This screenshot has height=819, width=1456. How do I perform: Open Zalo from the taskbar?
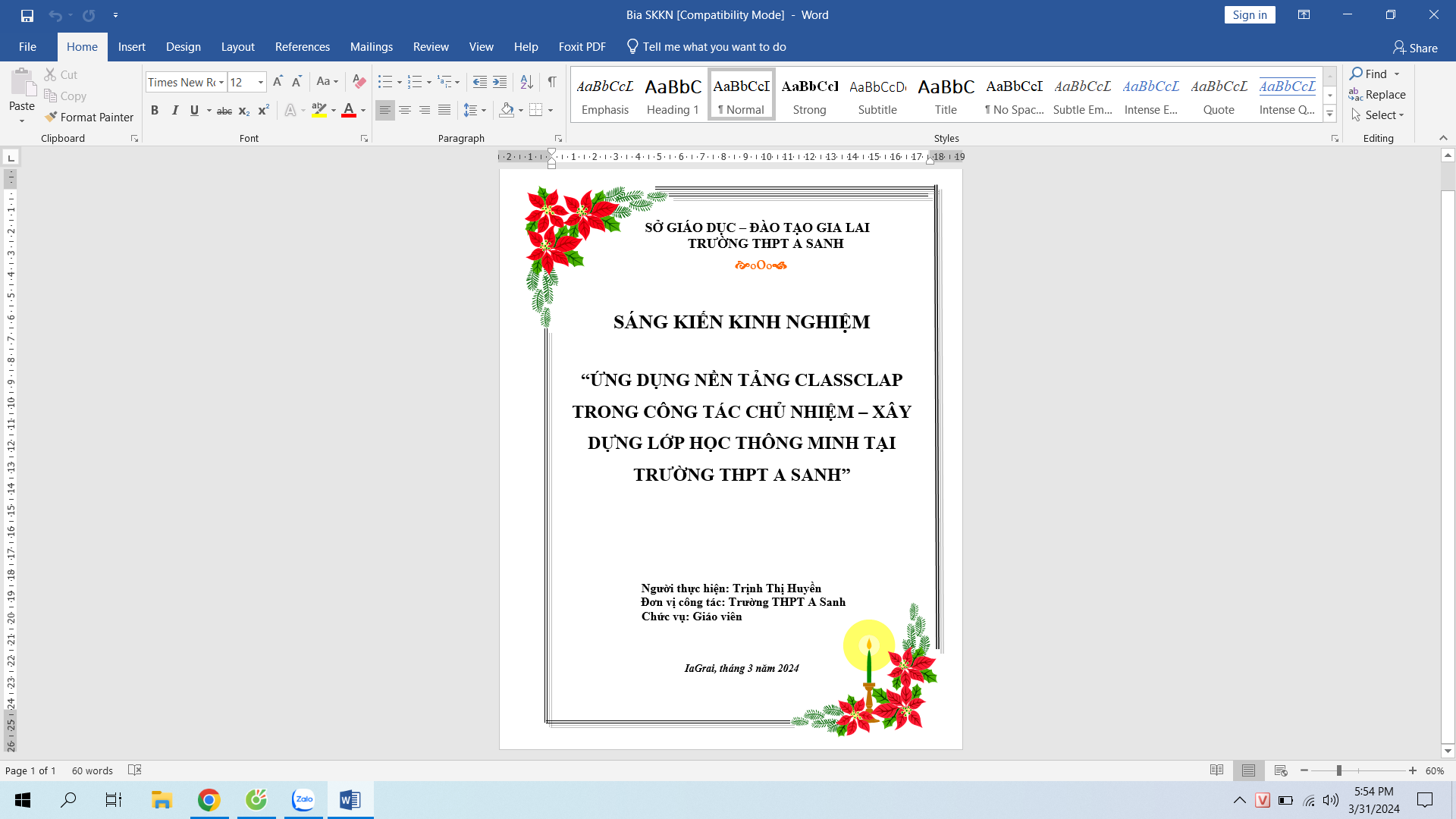pyautogui.click(x=303, y=800)
